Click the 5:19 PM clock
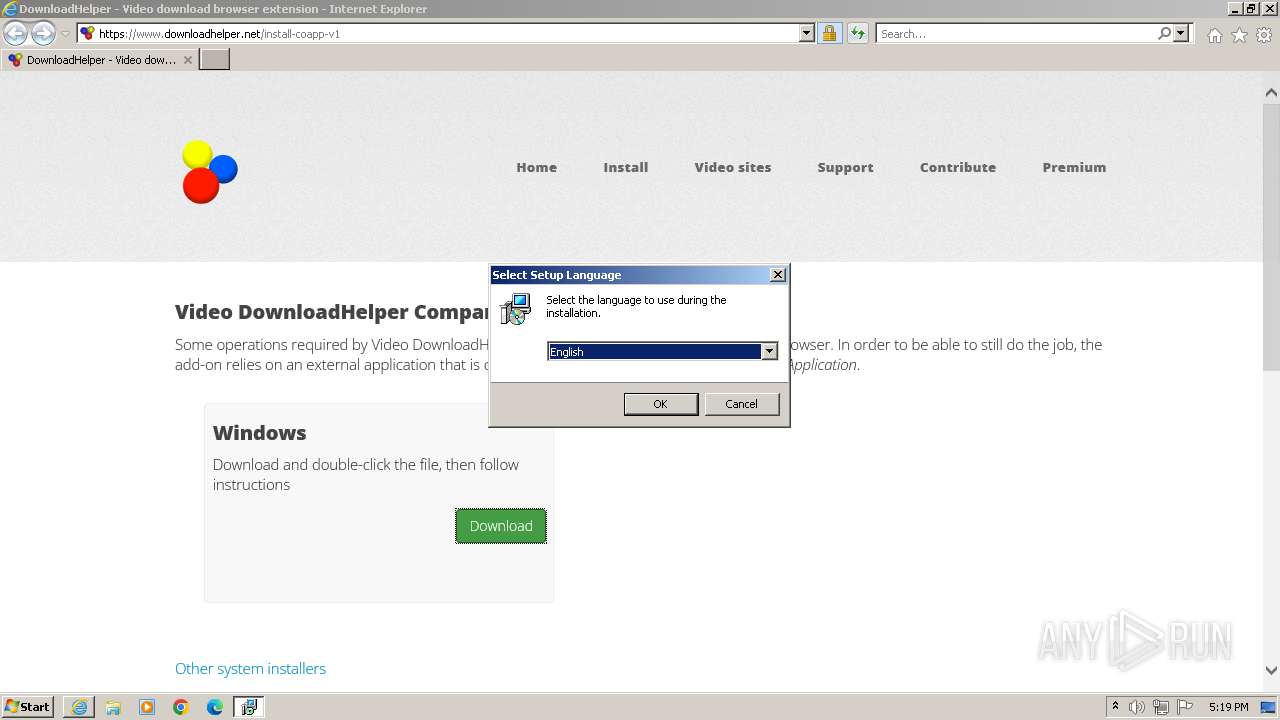Viewport: 1280px width, 720px height. tap(1228, 707)
